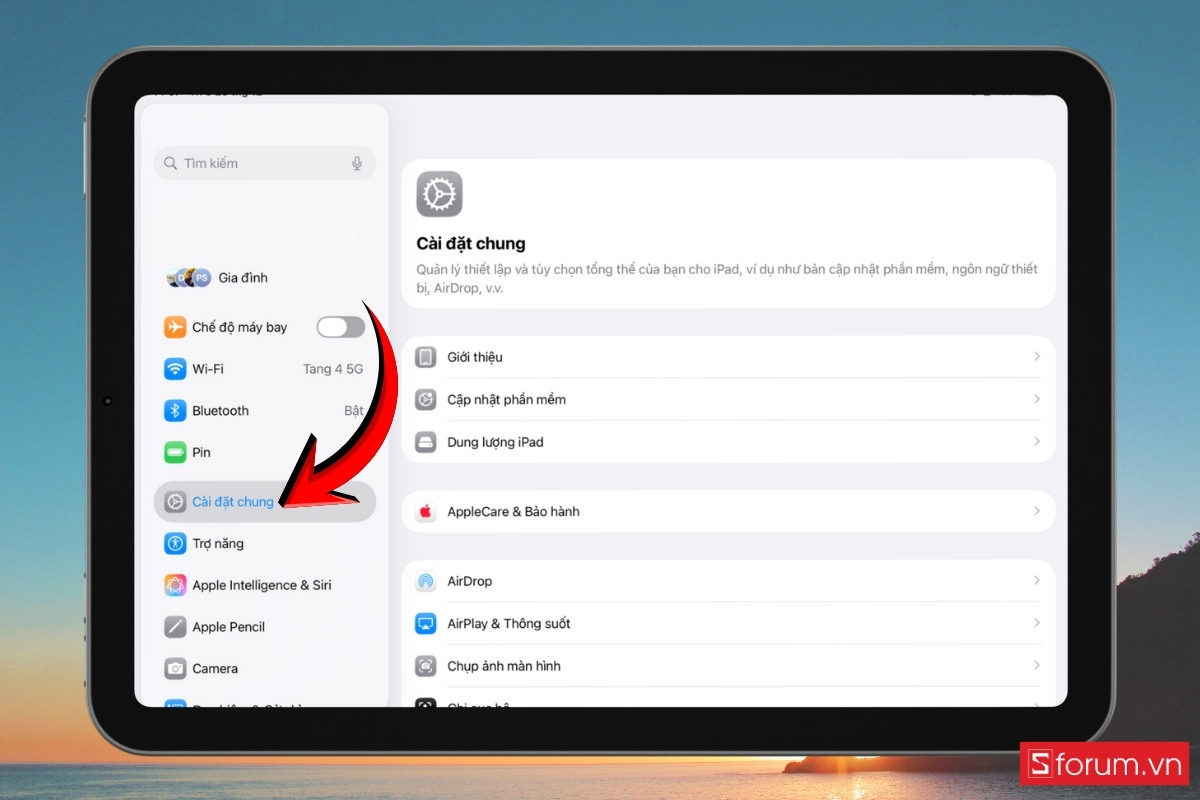
Task: Open AppleCare & Bảo hành
Action: tap(513, 512)
